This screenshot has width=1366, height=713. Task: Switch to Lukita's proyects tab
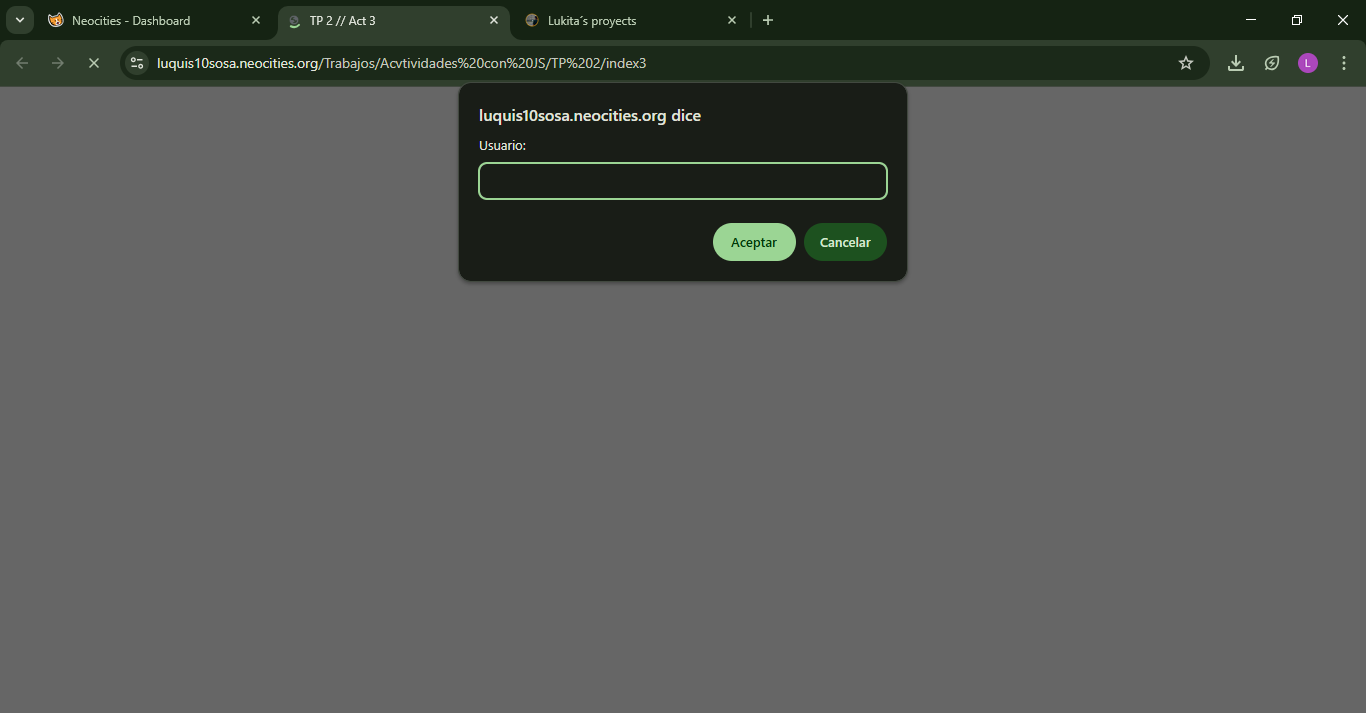(592, 20)
